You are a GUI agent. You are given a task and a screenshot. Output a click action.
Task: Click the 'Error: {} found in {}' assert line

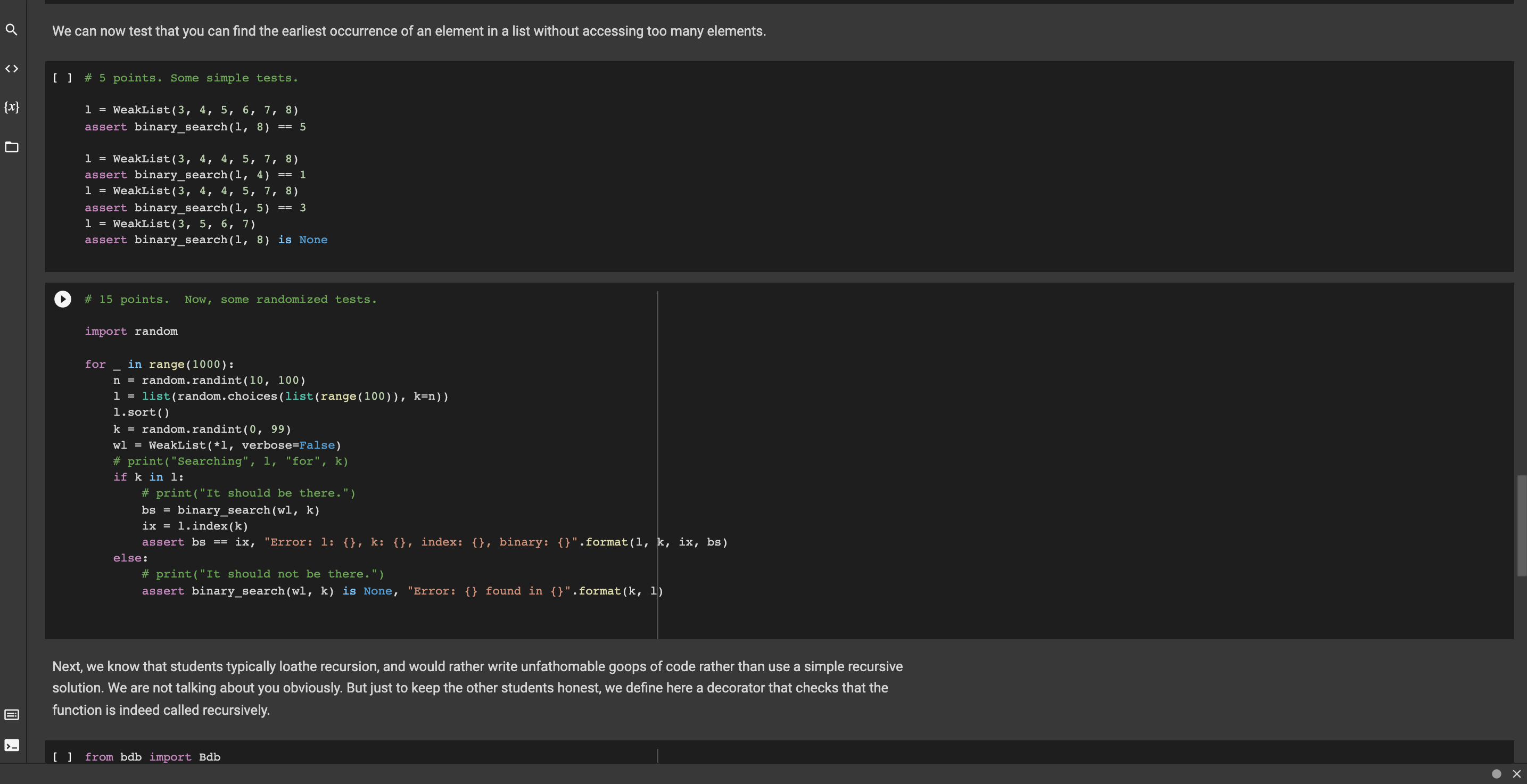click(402, 591)
